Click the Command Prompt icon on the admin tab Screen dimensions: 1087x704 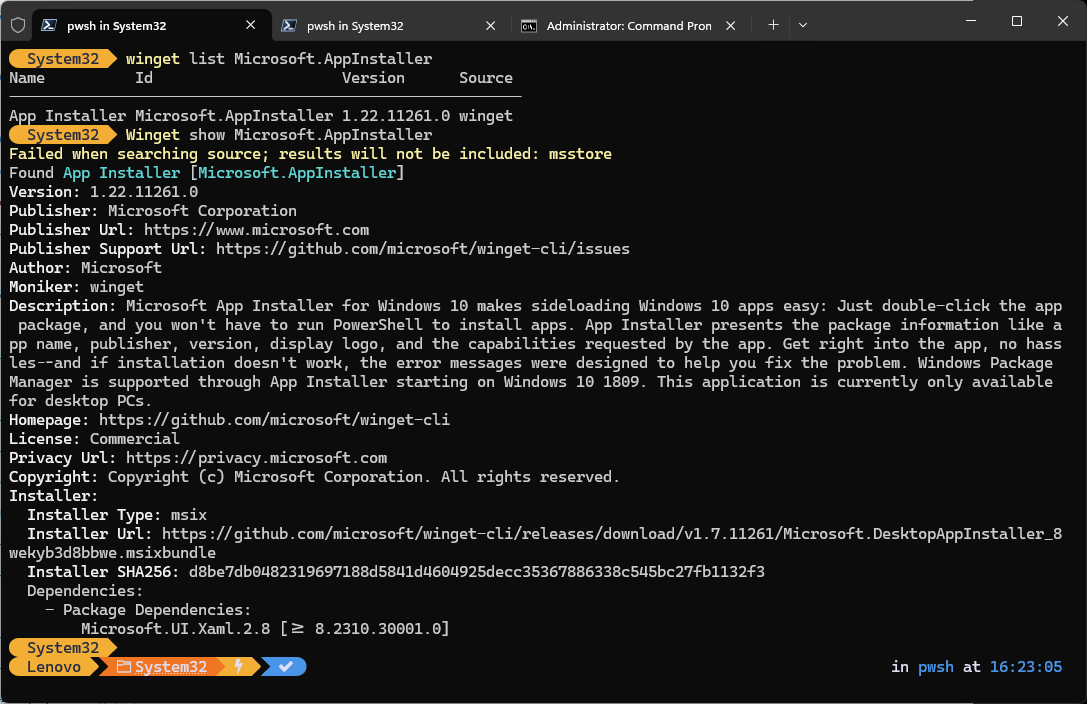pyautogui.click(x=530, y=23)
